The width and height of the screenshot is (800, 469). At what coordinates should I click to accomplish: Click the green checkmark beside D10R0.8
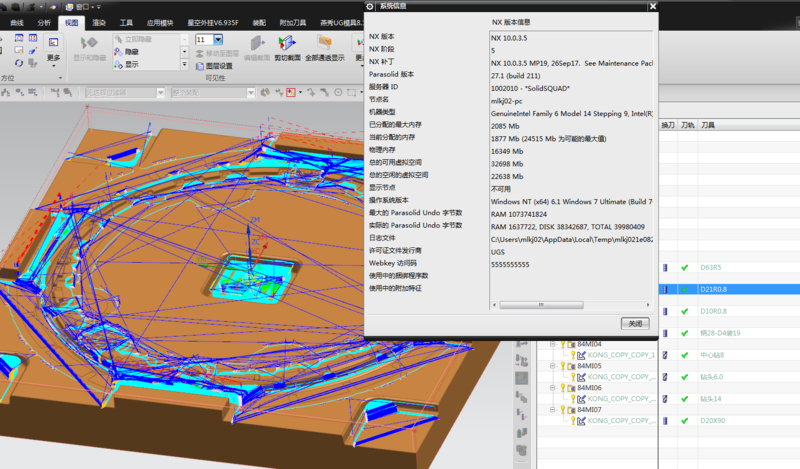(x=685, y=311)
